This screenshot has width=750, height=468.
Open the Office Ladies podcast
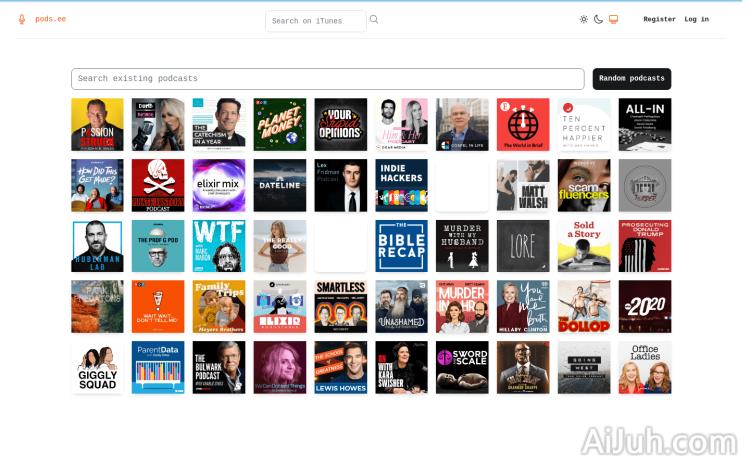(x=644, y=368)
